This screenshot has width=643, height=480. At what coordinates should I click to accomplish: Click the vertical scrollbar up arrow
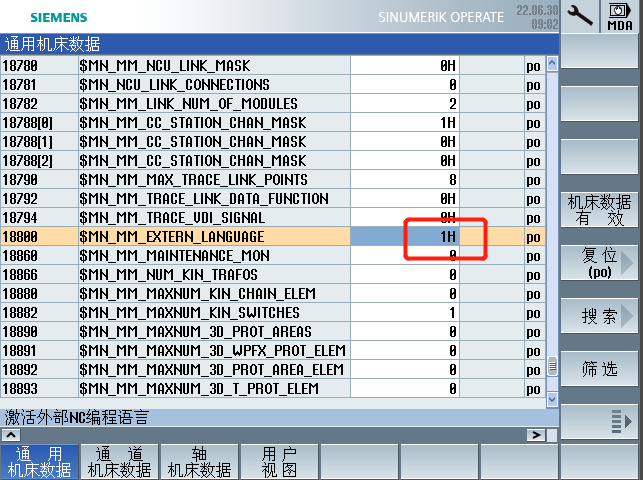tap(551, 64)
